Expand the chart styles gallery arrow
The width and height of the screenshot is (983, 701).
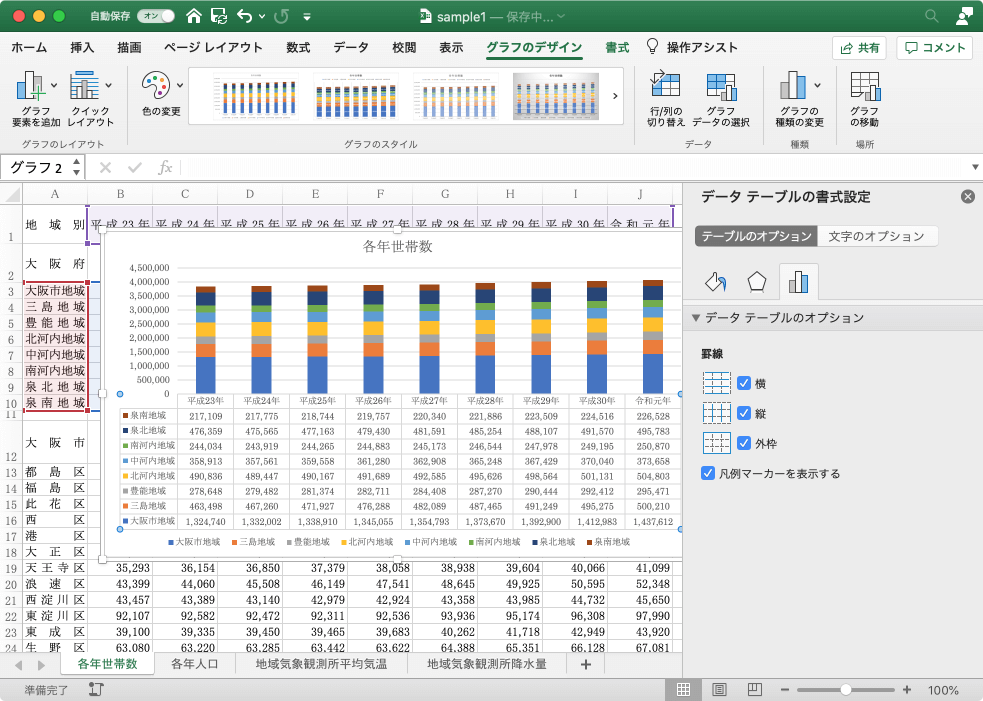click(x=614, y=96)
